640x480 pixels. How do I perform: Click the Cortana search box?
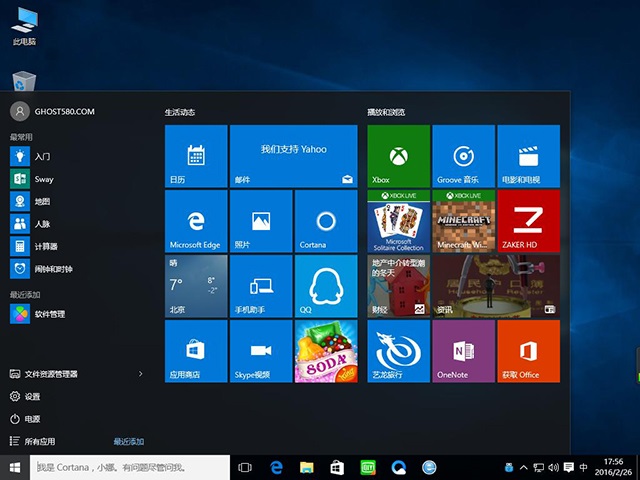[130, 467]
